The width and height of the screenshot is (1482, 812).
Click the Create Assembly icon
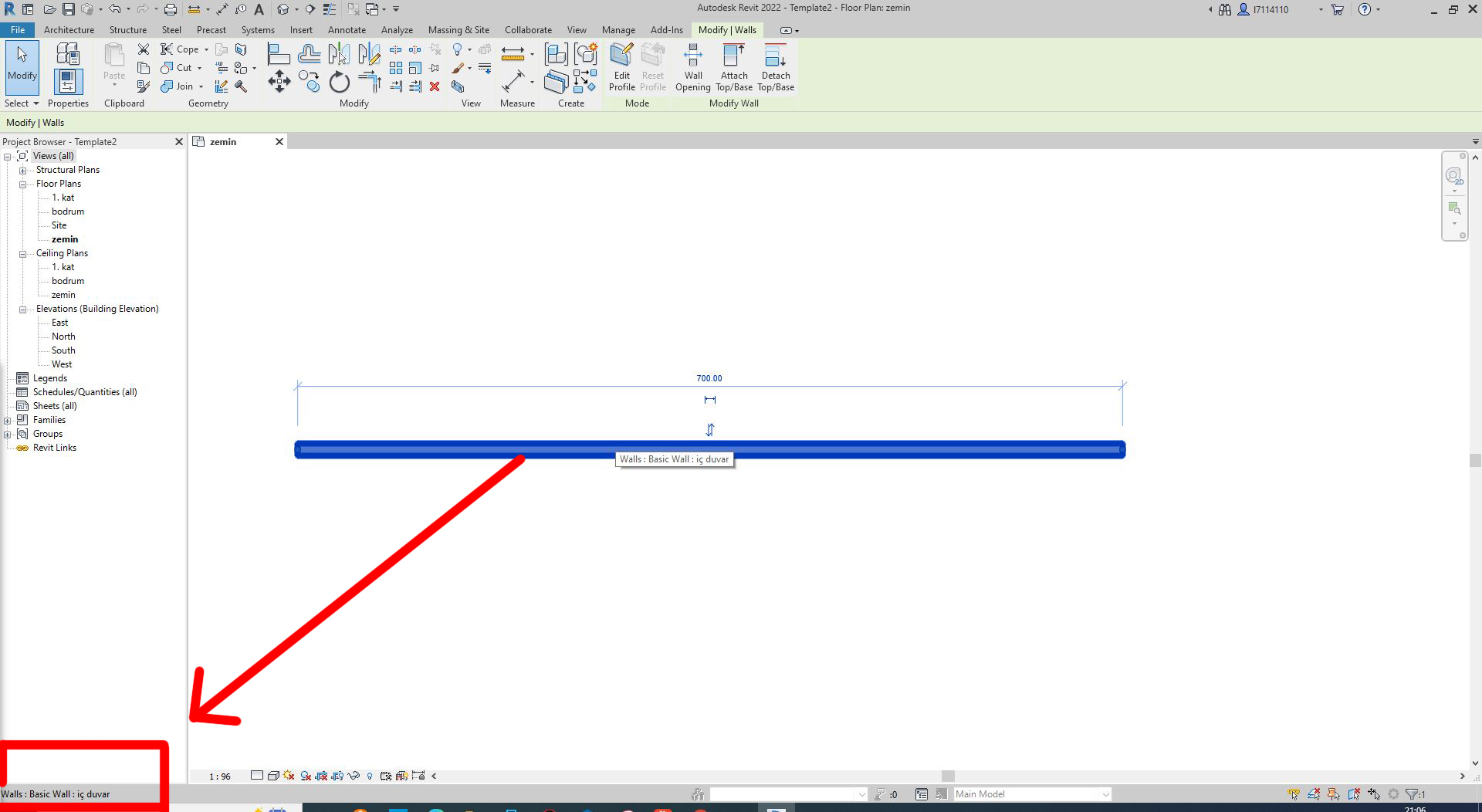[556, 54]
